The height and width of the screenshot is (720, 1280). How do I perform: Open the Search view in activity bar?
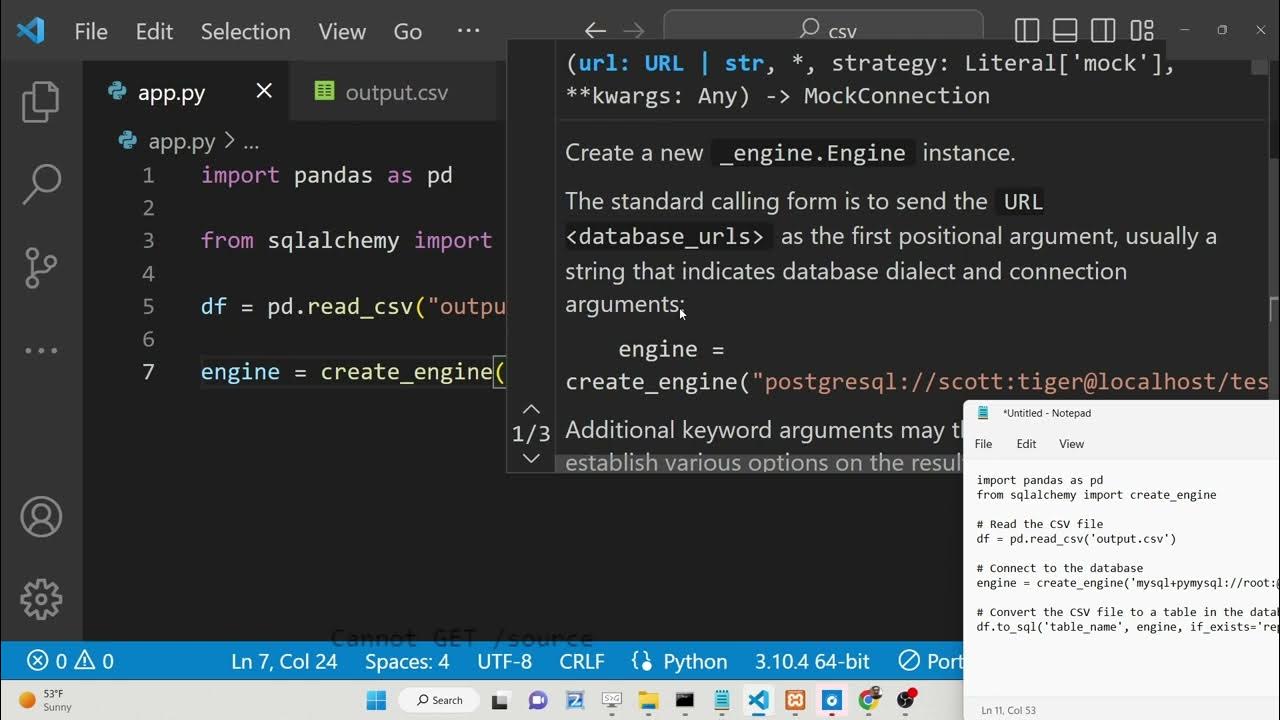tap(41, 184)
